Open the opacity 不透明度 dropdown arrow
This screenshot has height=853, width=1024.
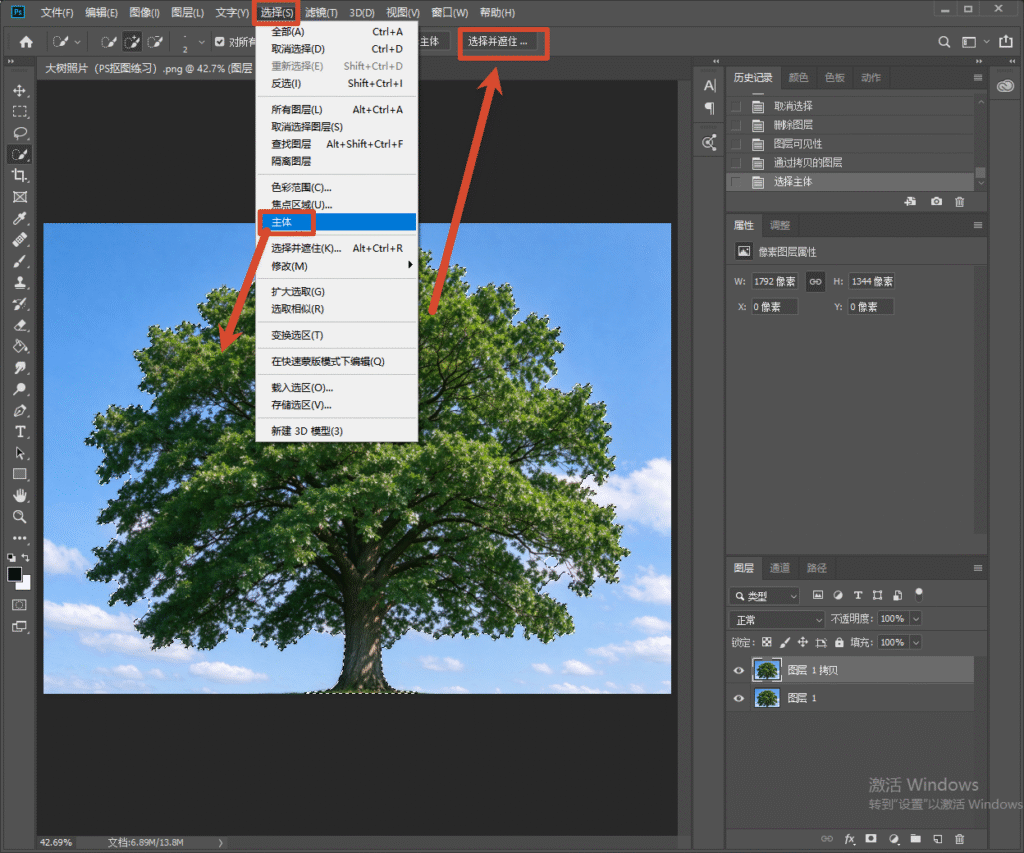916,619
